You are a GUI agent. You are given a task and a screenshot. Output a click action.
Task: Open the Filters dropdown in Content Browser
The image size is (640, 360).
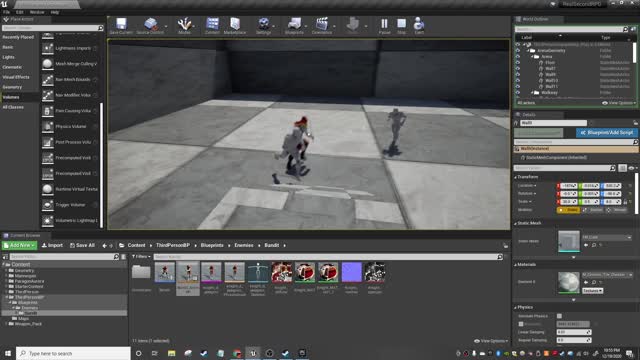[141, 257]
